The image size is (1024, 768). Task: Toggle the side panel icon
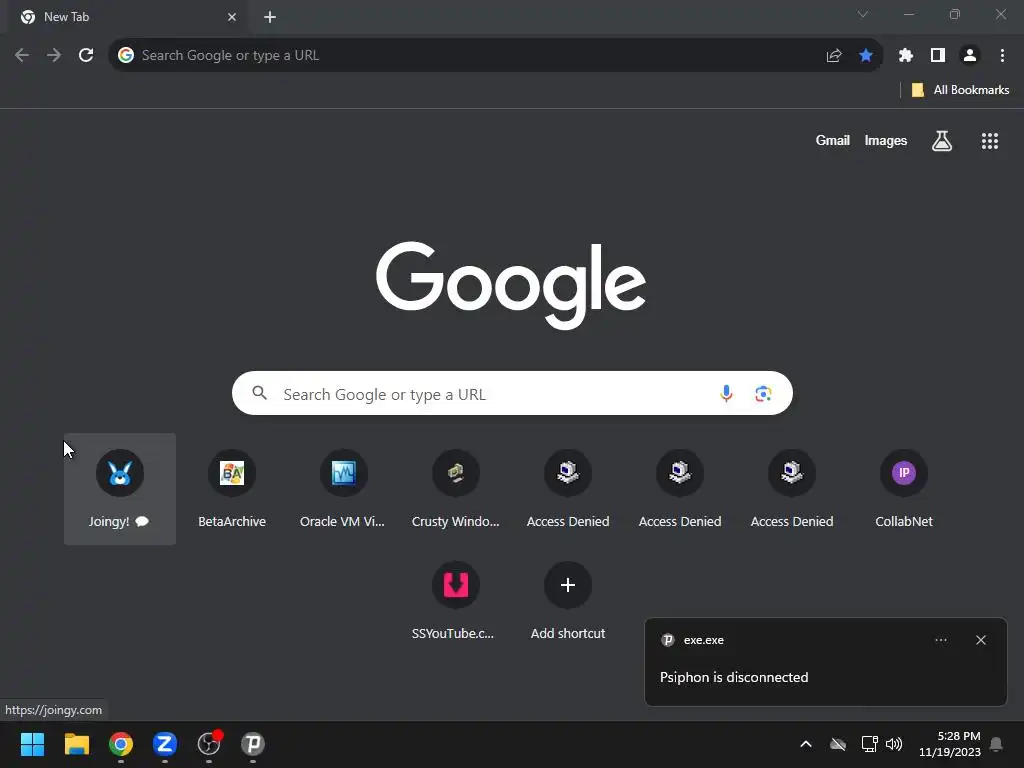pos(938,56)
